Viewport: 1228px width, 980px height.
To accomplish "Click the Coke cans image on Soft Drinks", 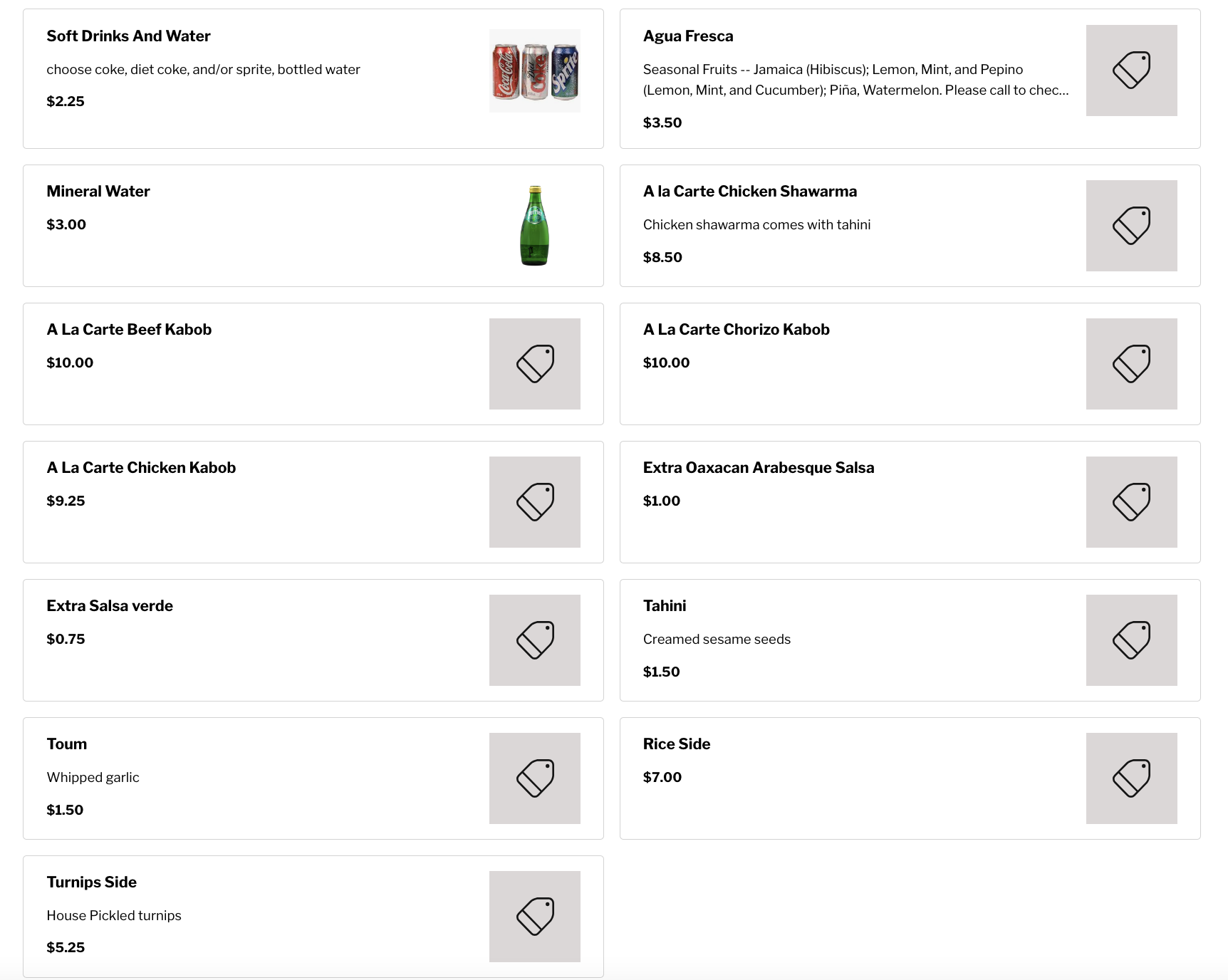I will coord(534,71).
